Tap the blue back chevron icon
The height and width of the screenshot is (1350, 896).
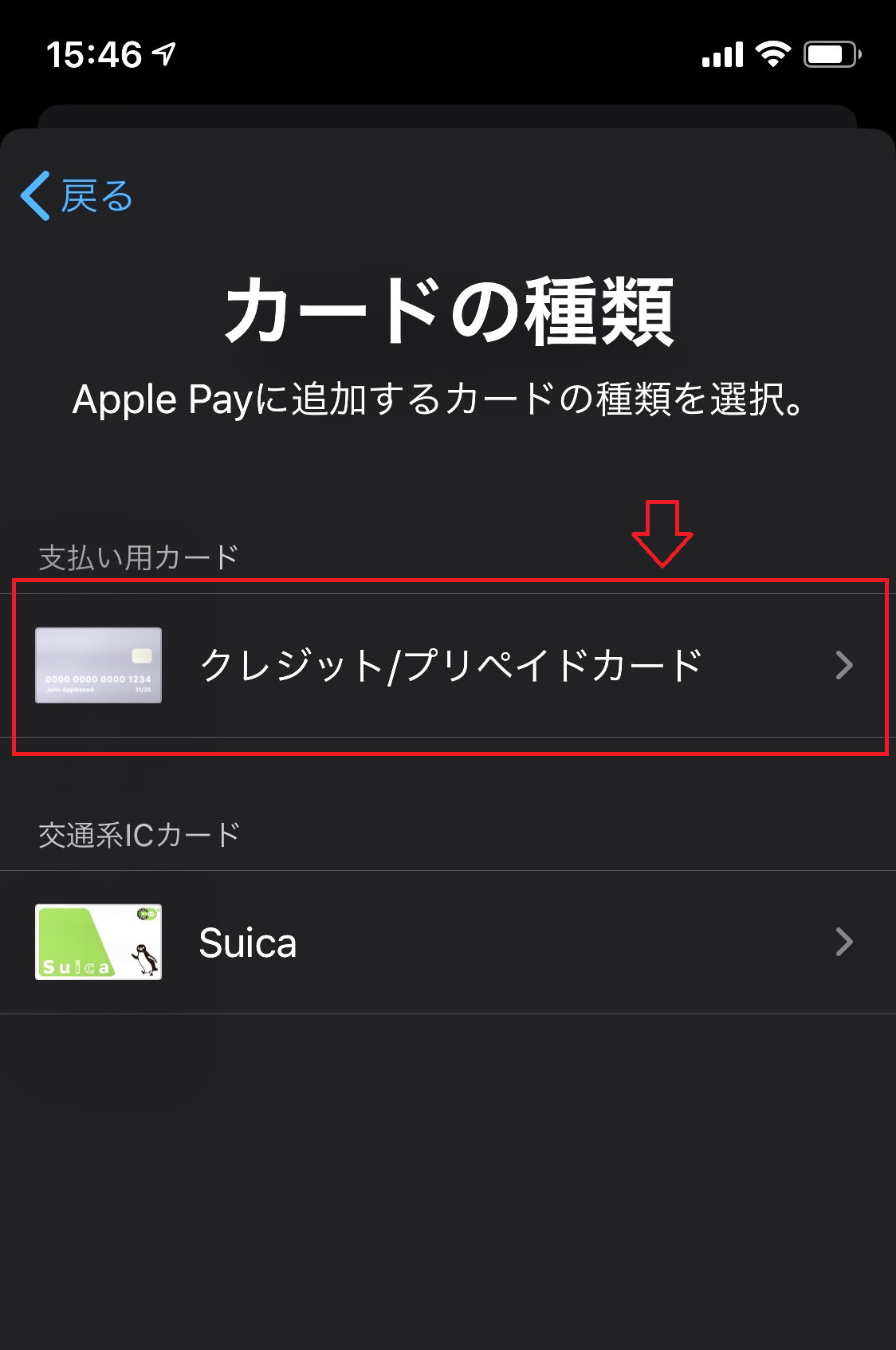(x=36, y=195)
